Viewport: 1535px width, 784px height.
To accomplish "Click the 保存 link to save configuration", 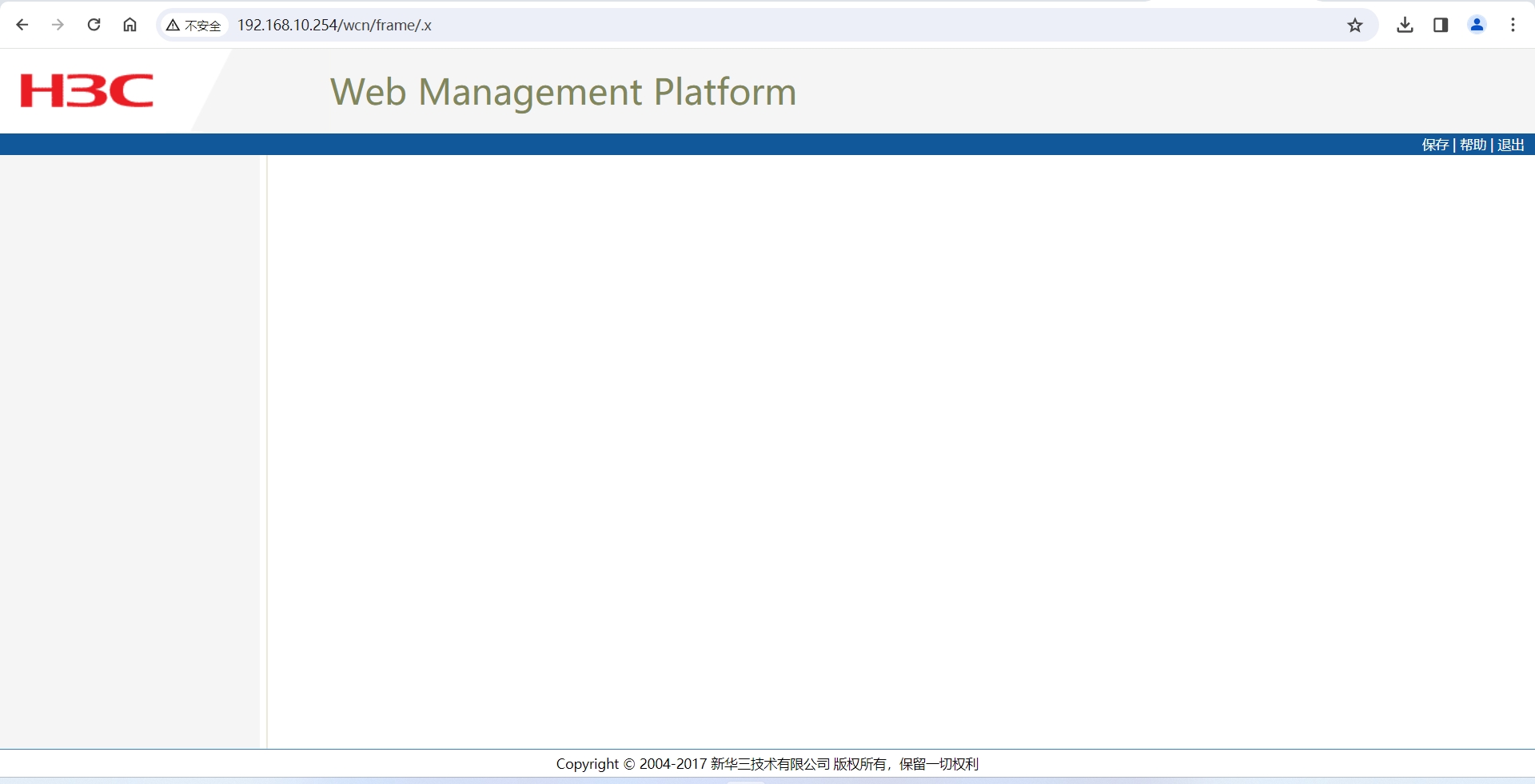I will 1435,145.
